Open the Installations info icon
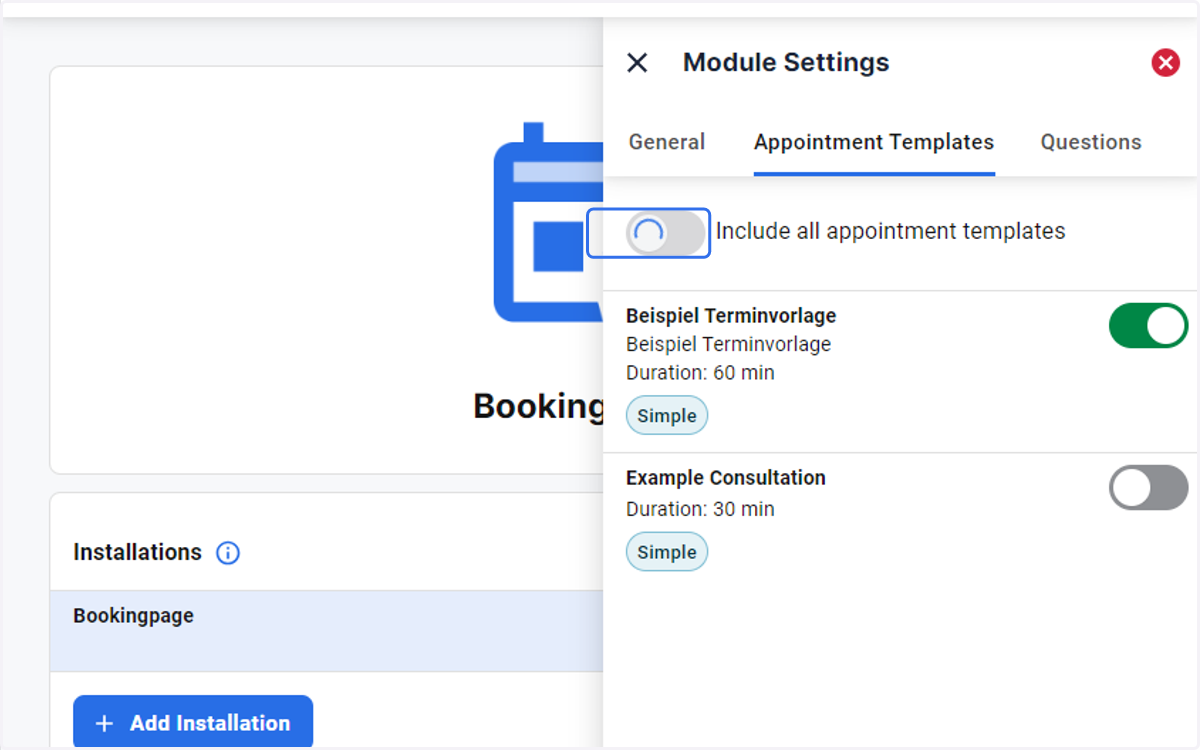Image resolution: width=1200 pixels, height=750 pixels. pyautogui.click(x=228, y=553)
